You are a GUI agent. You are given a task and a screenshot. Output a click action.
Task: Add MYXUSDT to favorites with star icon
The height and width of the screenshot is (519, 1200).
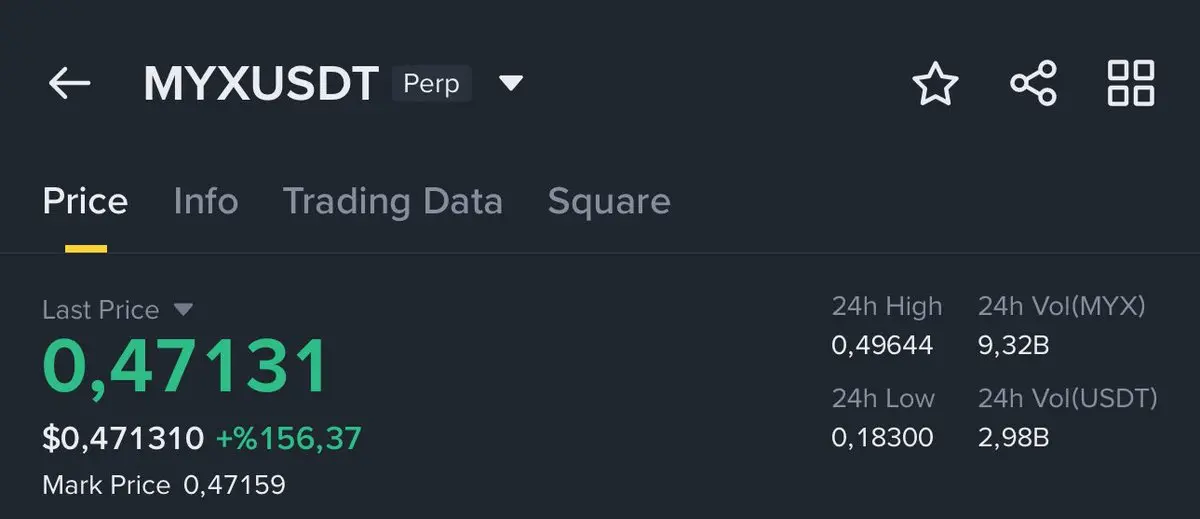pyautogui.click(x=935, y=84)
